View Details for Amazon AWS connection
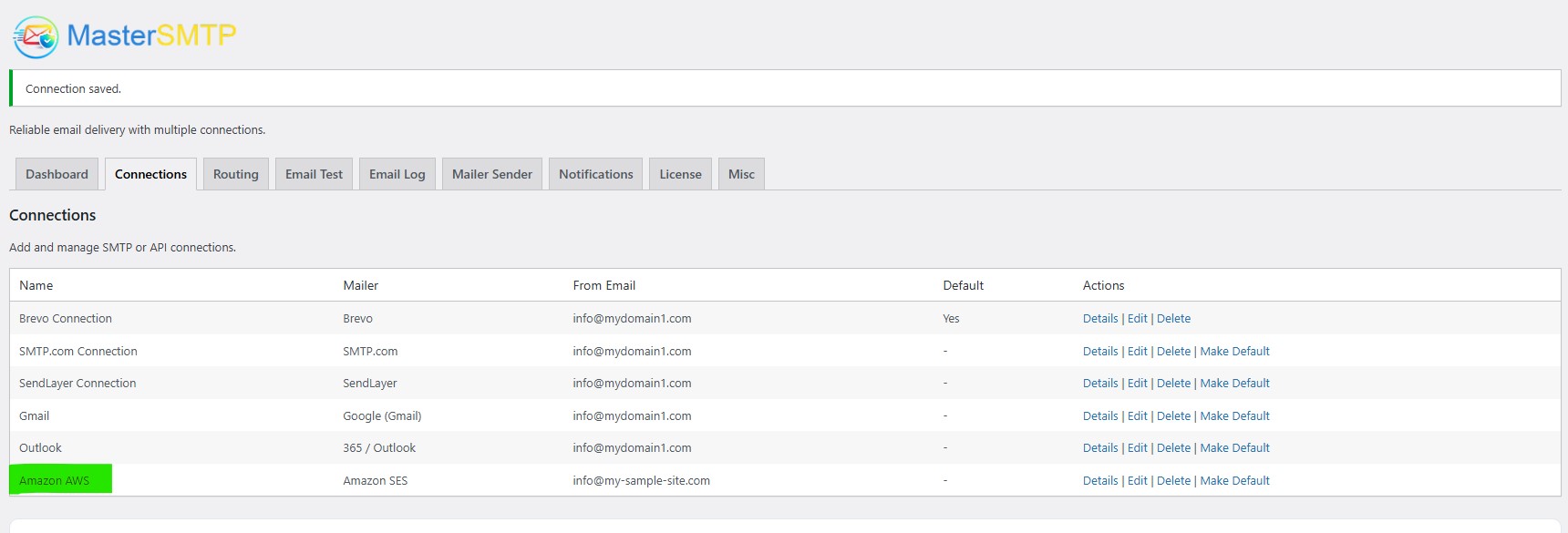1568x533 pixels. coord(1099,481)
